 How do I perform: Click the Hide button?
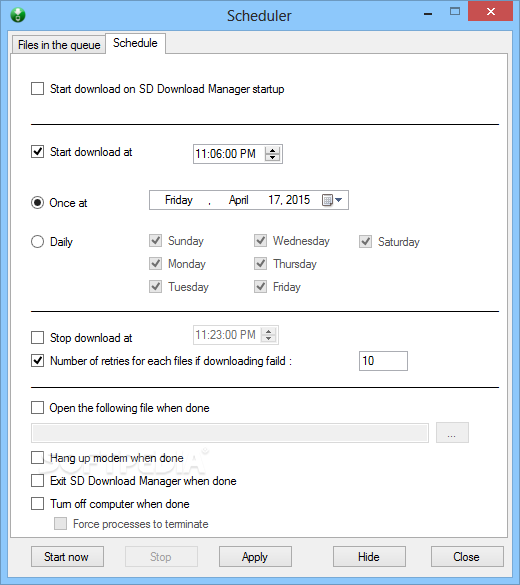369,557
